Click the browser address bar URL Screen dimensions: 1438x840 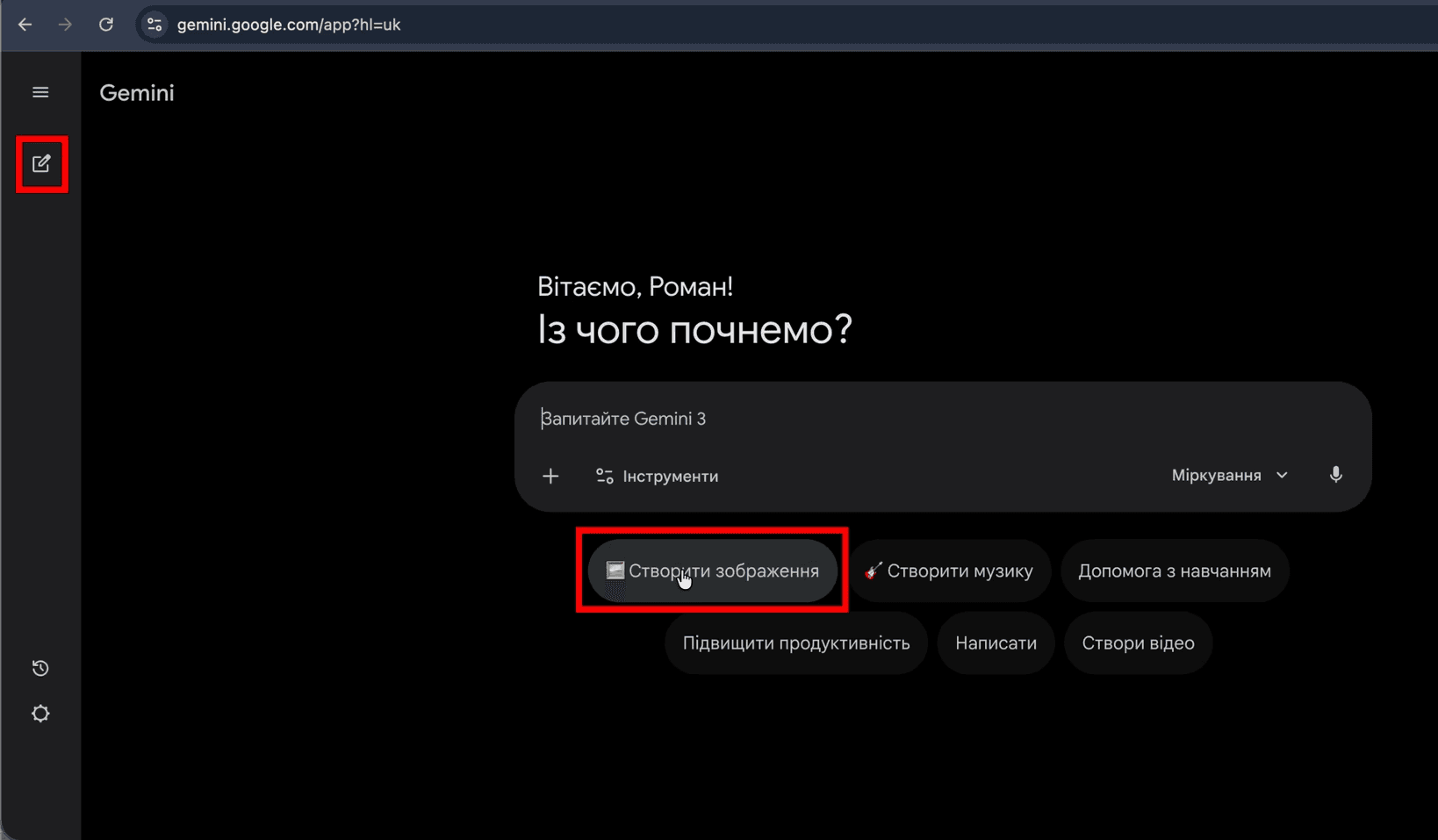pos(289,25)
